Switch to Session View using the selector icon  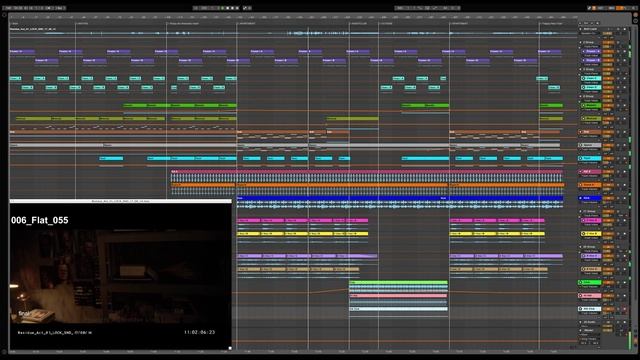pos(636,21)
